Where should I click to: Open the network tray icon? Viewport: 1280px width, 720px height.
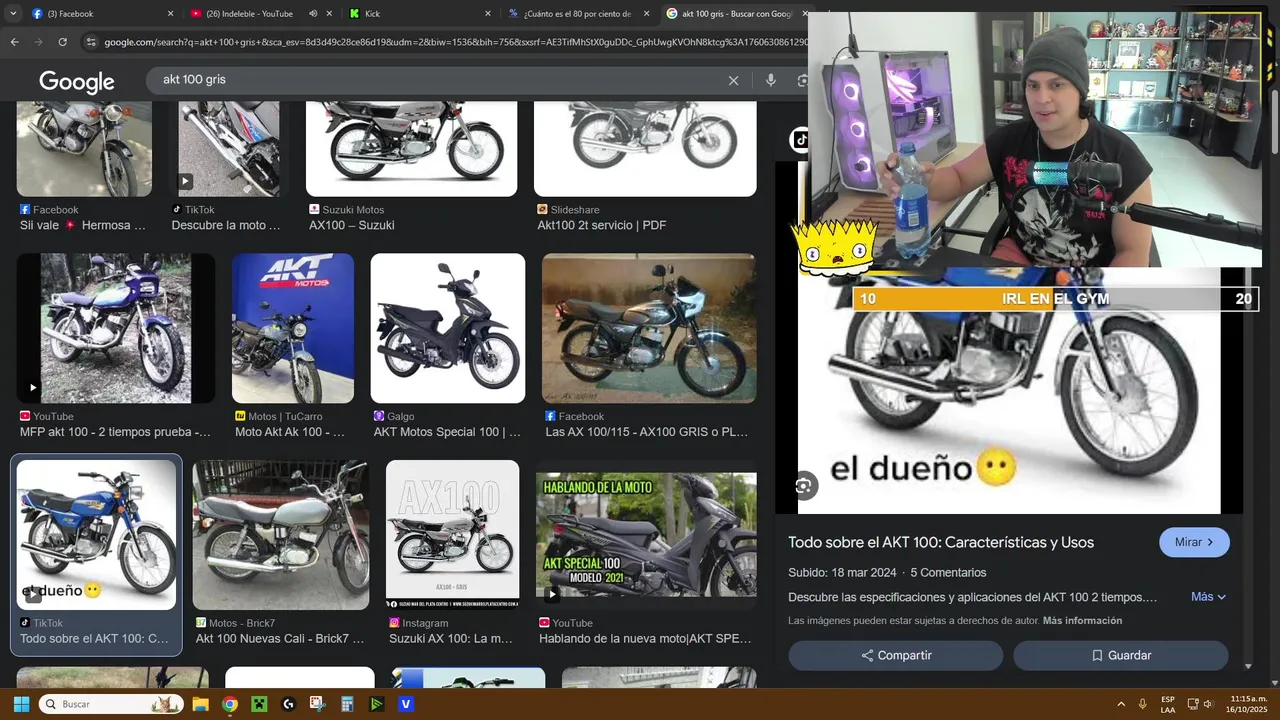pos(1192,704)
